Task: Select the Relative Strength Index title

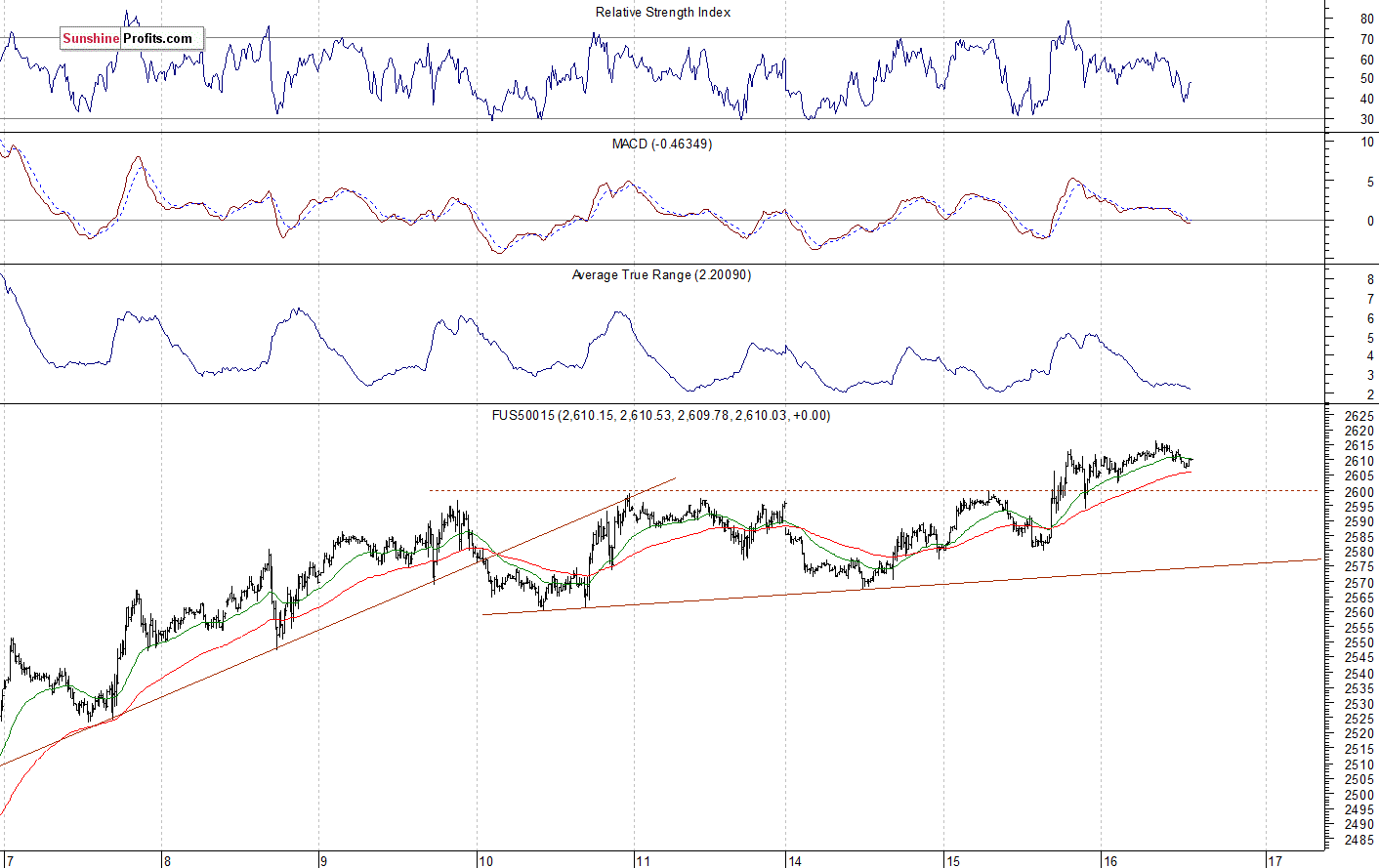Action: [663, 13]
